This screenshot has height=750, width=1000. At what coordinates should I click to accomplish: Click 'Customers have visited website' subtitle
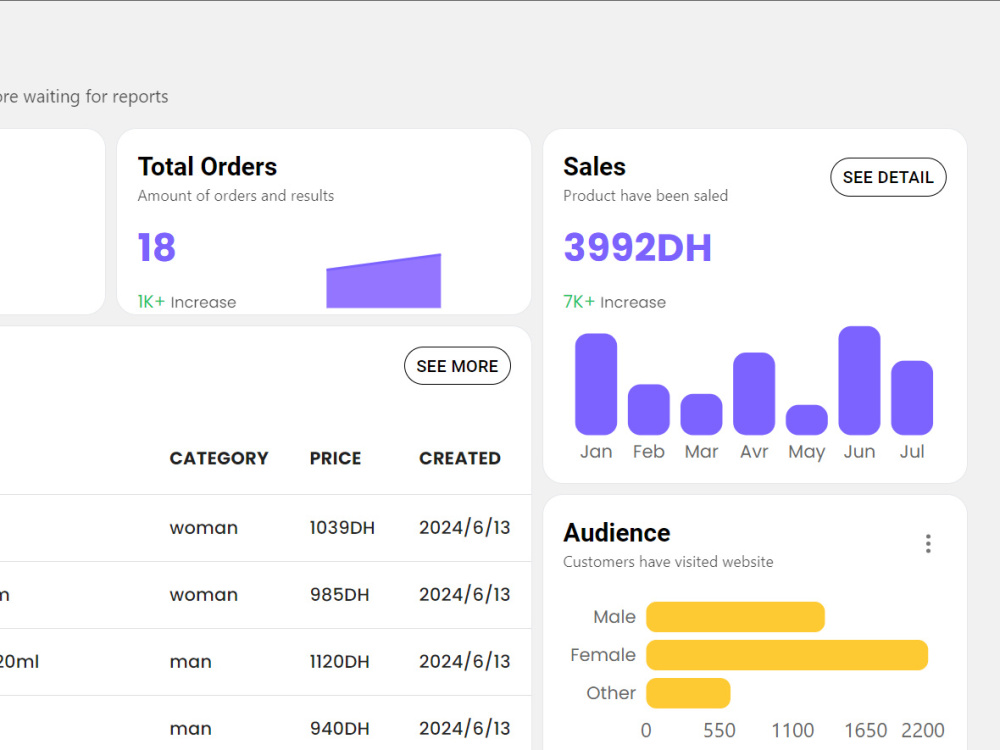click(x=668, y=562)
